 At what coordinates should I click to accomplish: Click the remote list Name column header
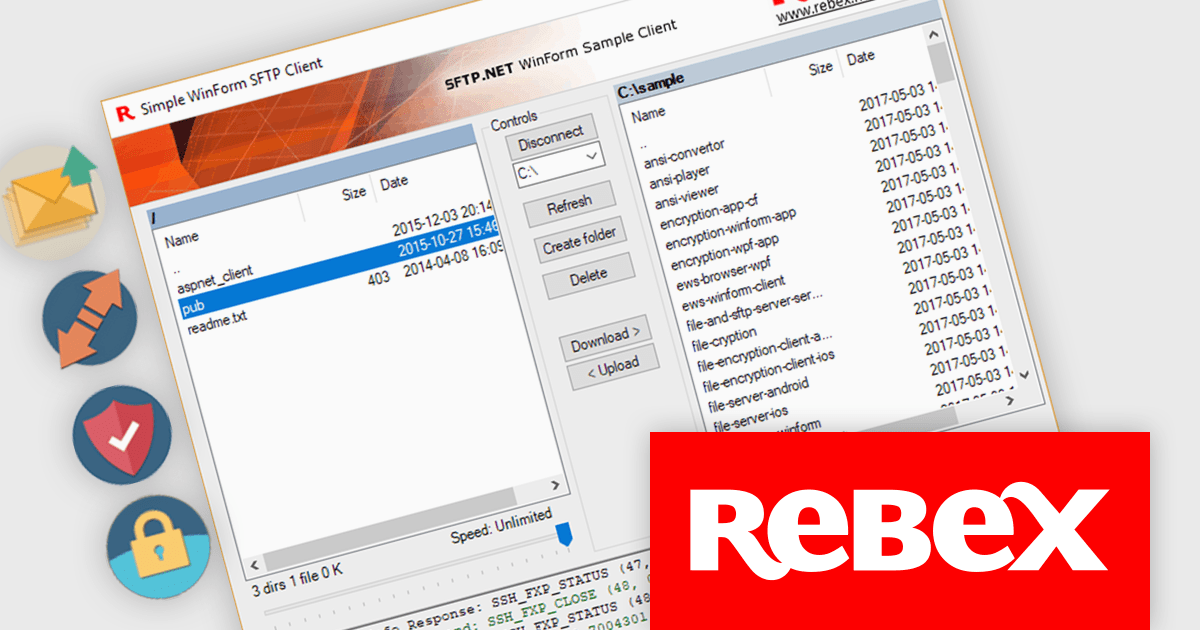182,240
